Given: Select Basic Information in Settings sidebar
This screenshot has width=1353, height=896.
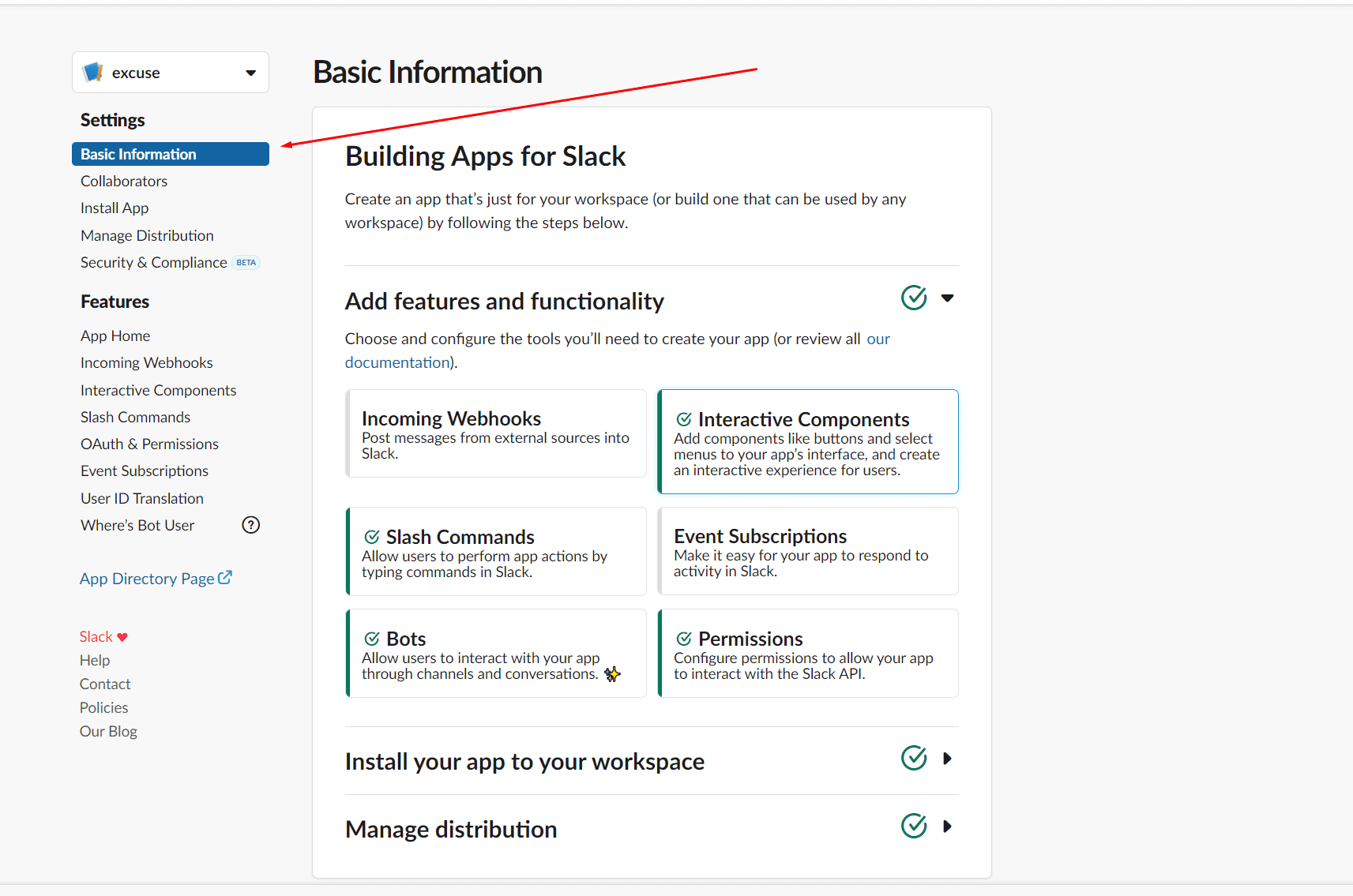Looking at the screenshot, I should pyautogui.click(x=171, y=154).
